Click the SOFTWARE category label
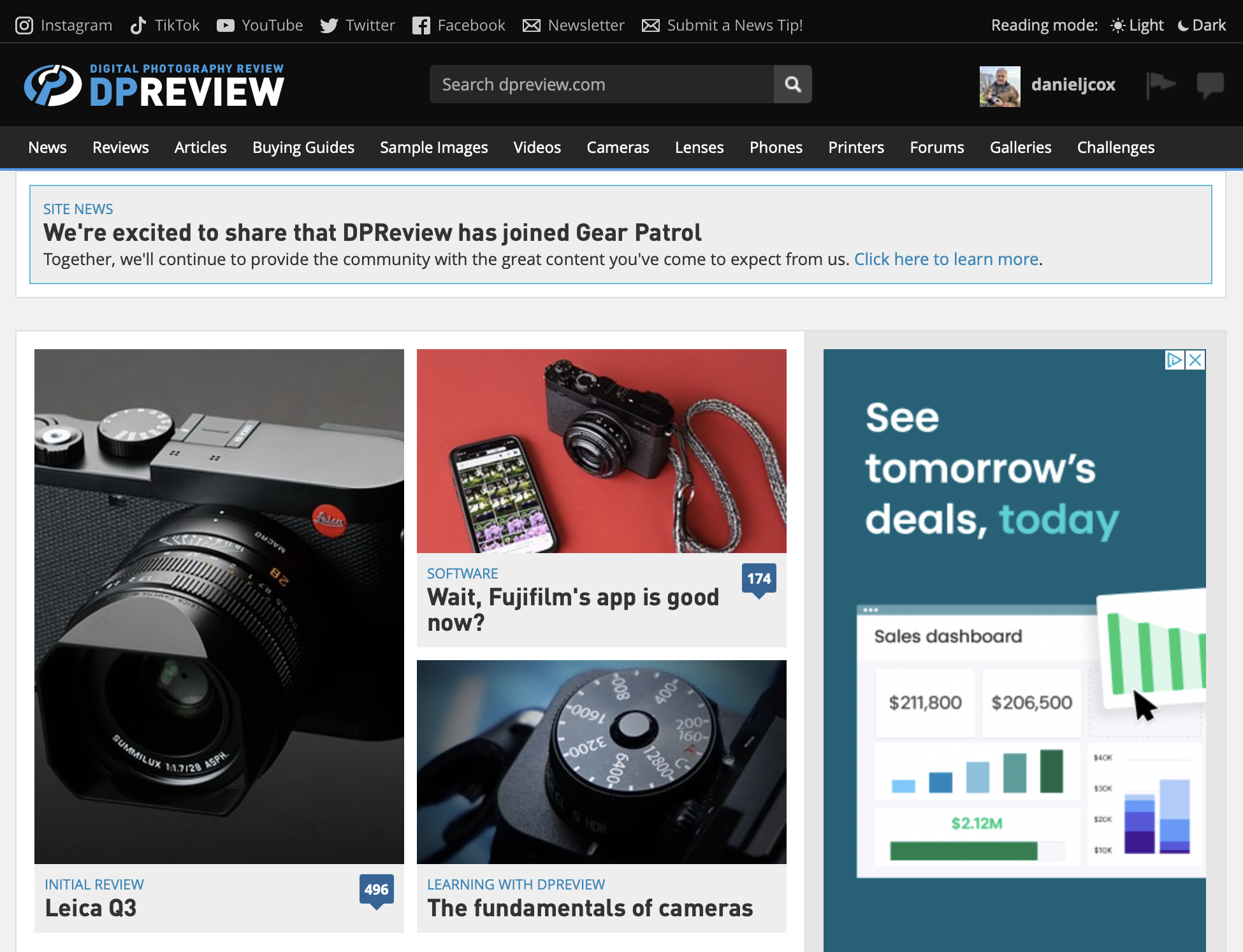Screen dimensions: 1243x952 point(462,573)
